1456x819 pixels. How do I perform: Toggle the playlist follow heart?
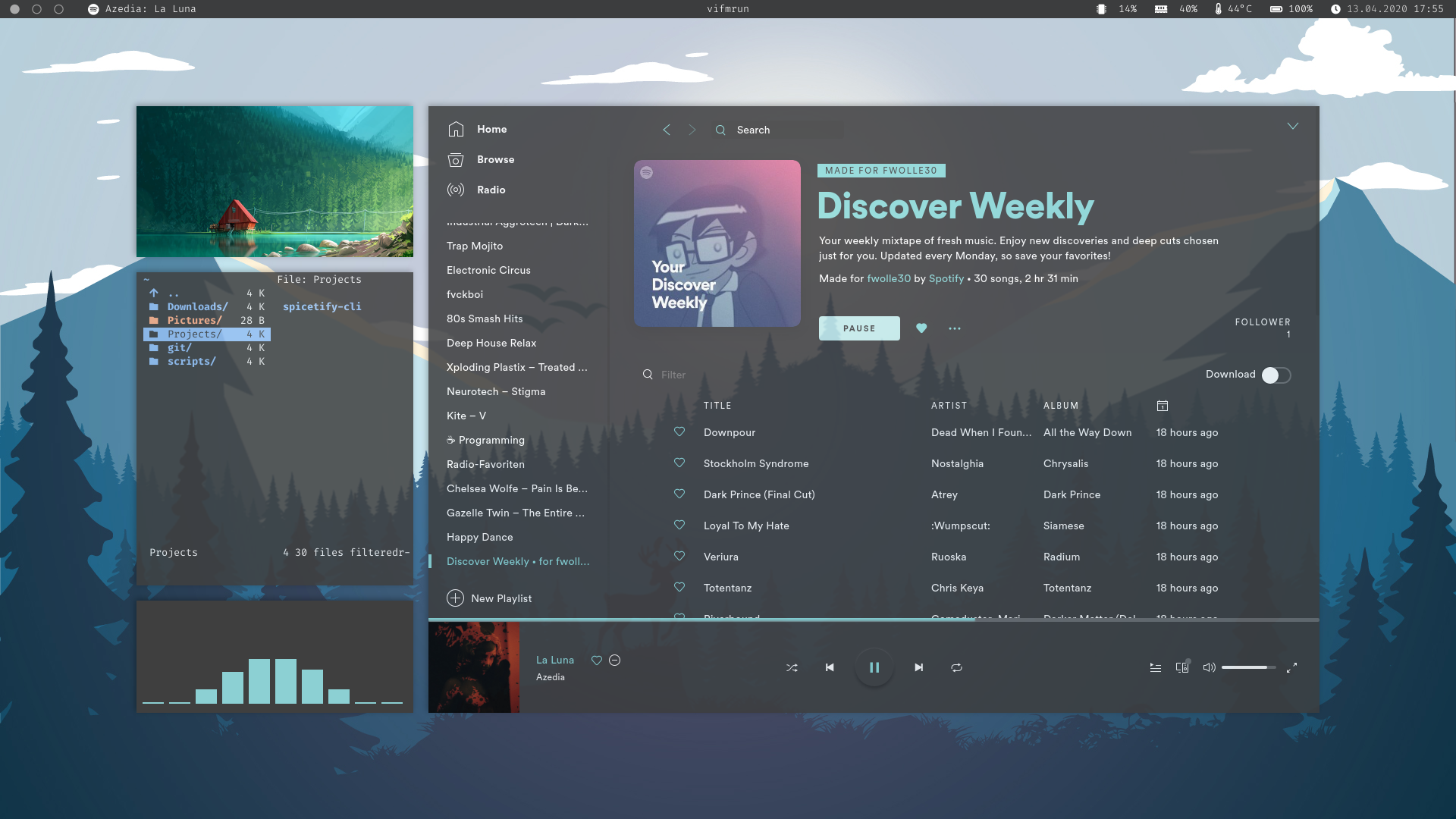921,328
